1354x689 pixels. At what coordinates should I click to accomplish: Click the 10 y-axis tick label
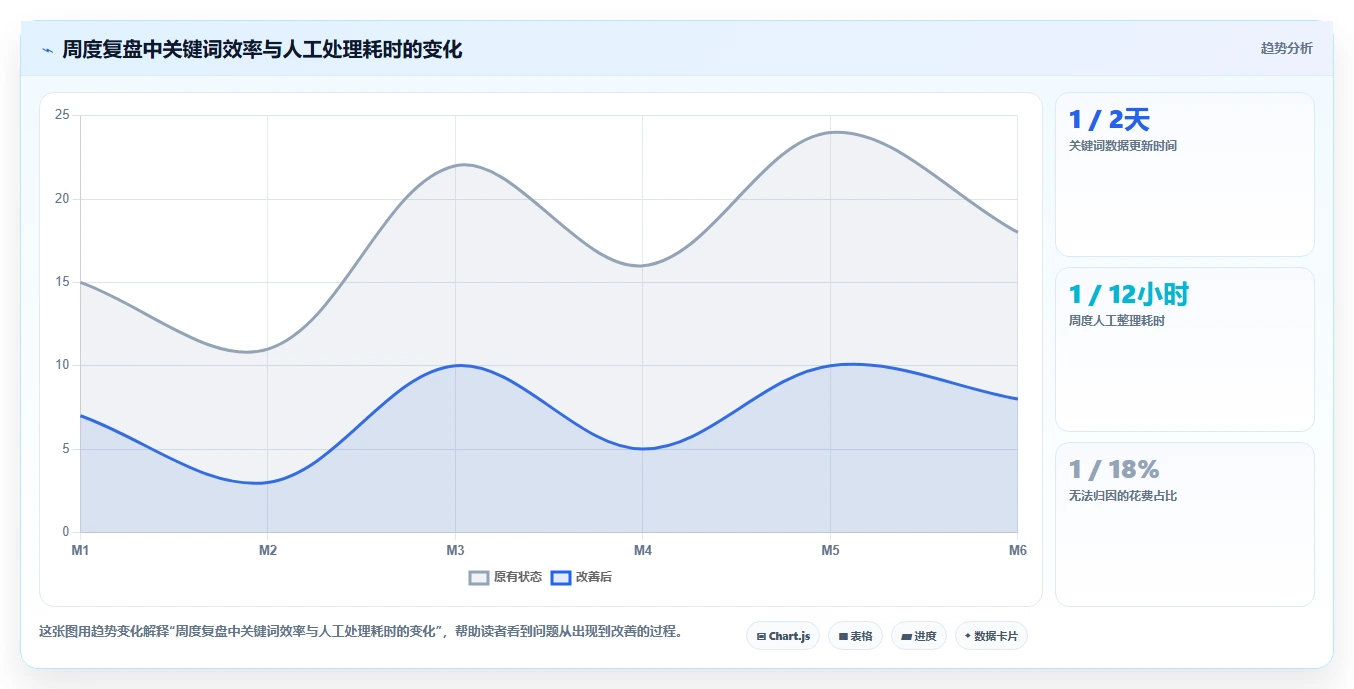pos(62,365)
